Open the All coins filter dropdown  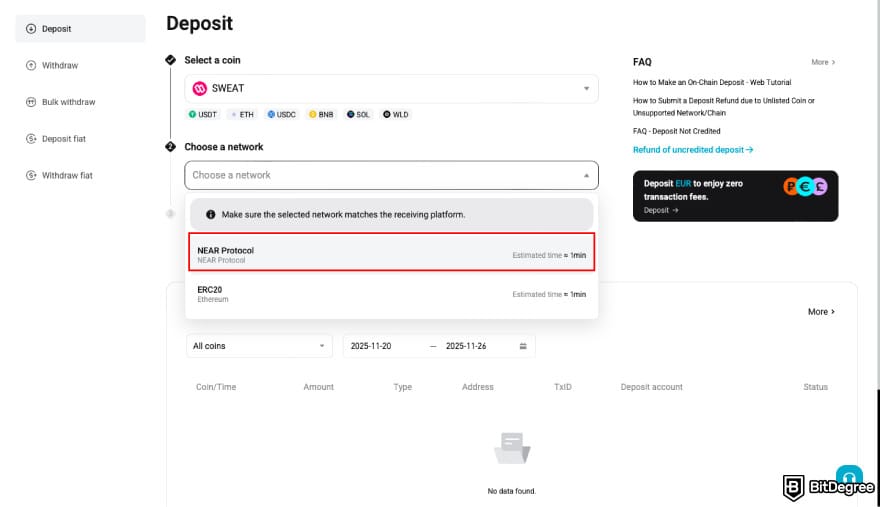pyautogui.click(x=259, y=346)
